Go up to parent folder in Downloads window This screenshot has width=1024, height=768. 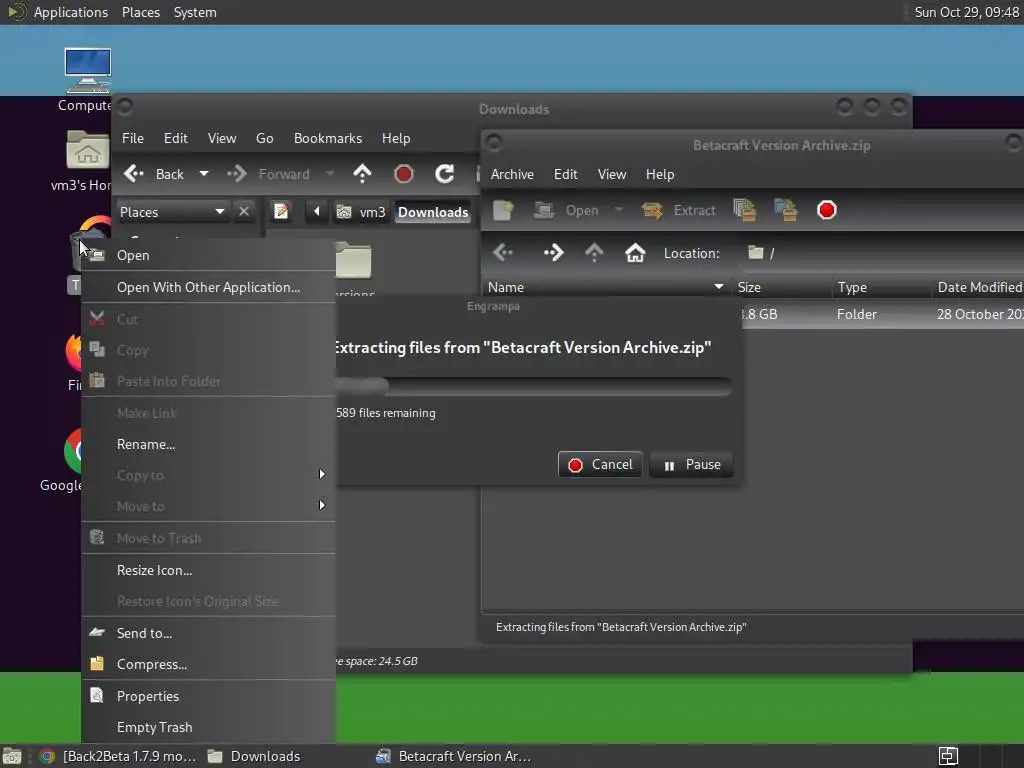click(362, 174)
